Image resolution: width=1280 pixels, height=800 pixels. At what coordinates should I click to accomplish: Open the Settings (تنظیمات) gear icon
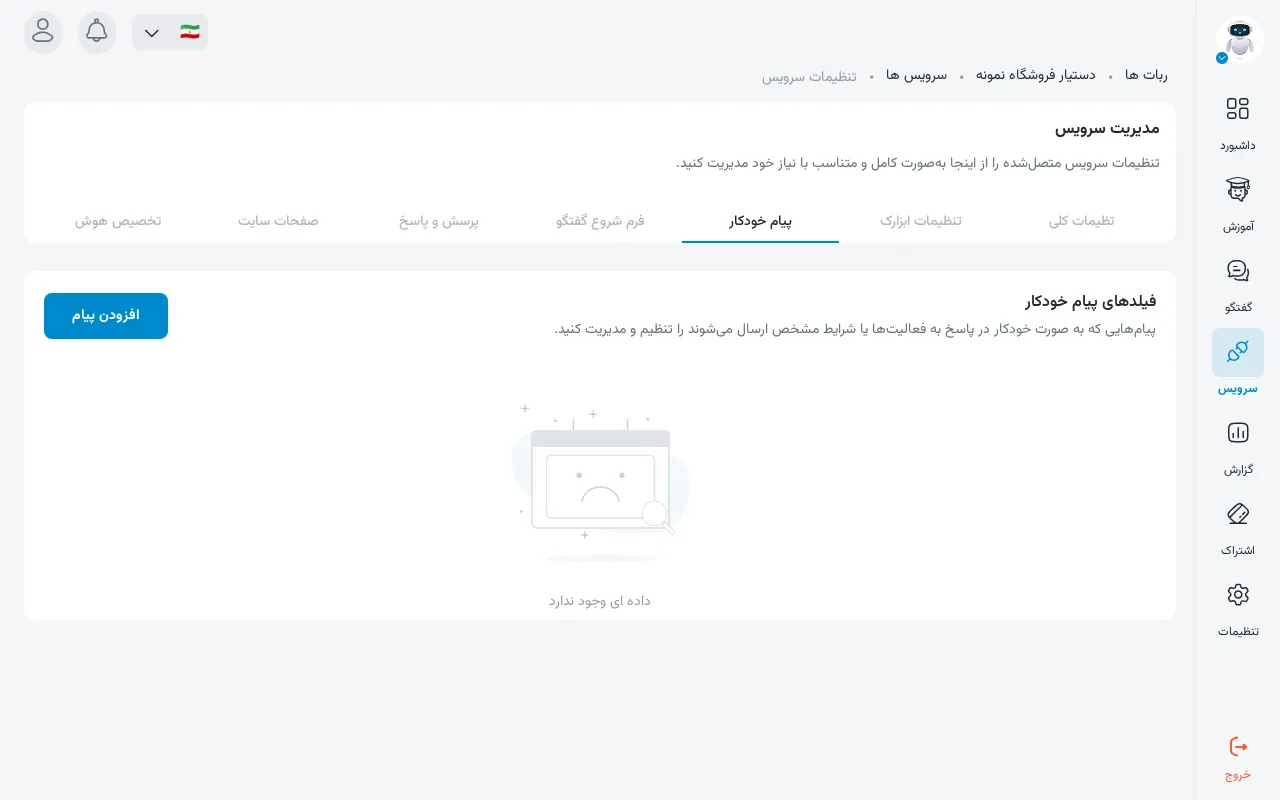tap(1238, 595)
